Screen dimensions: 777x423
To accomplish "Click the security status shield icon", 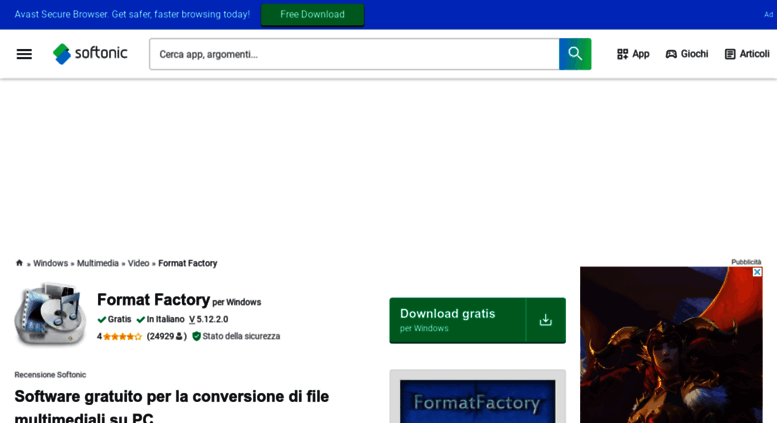I will click(x=196, y=336).
